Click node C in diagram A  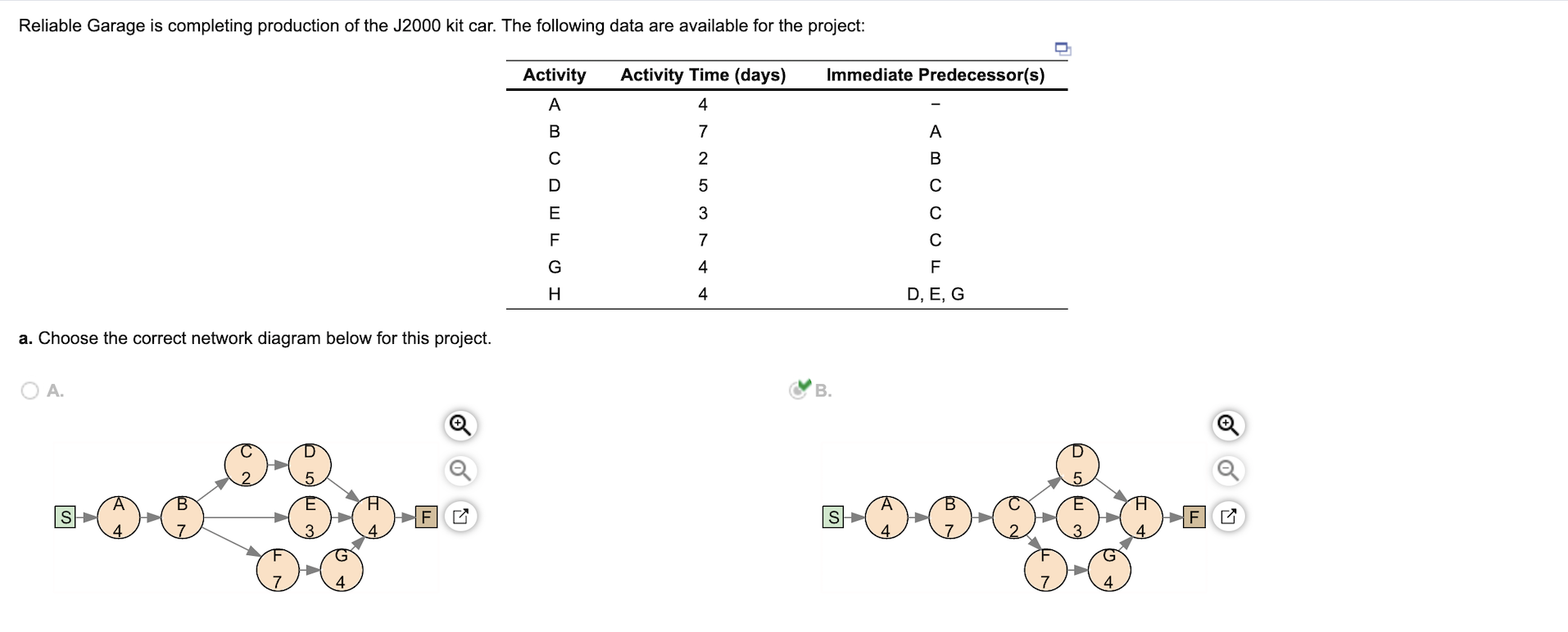point(246,463)
